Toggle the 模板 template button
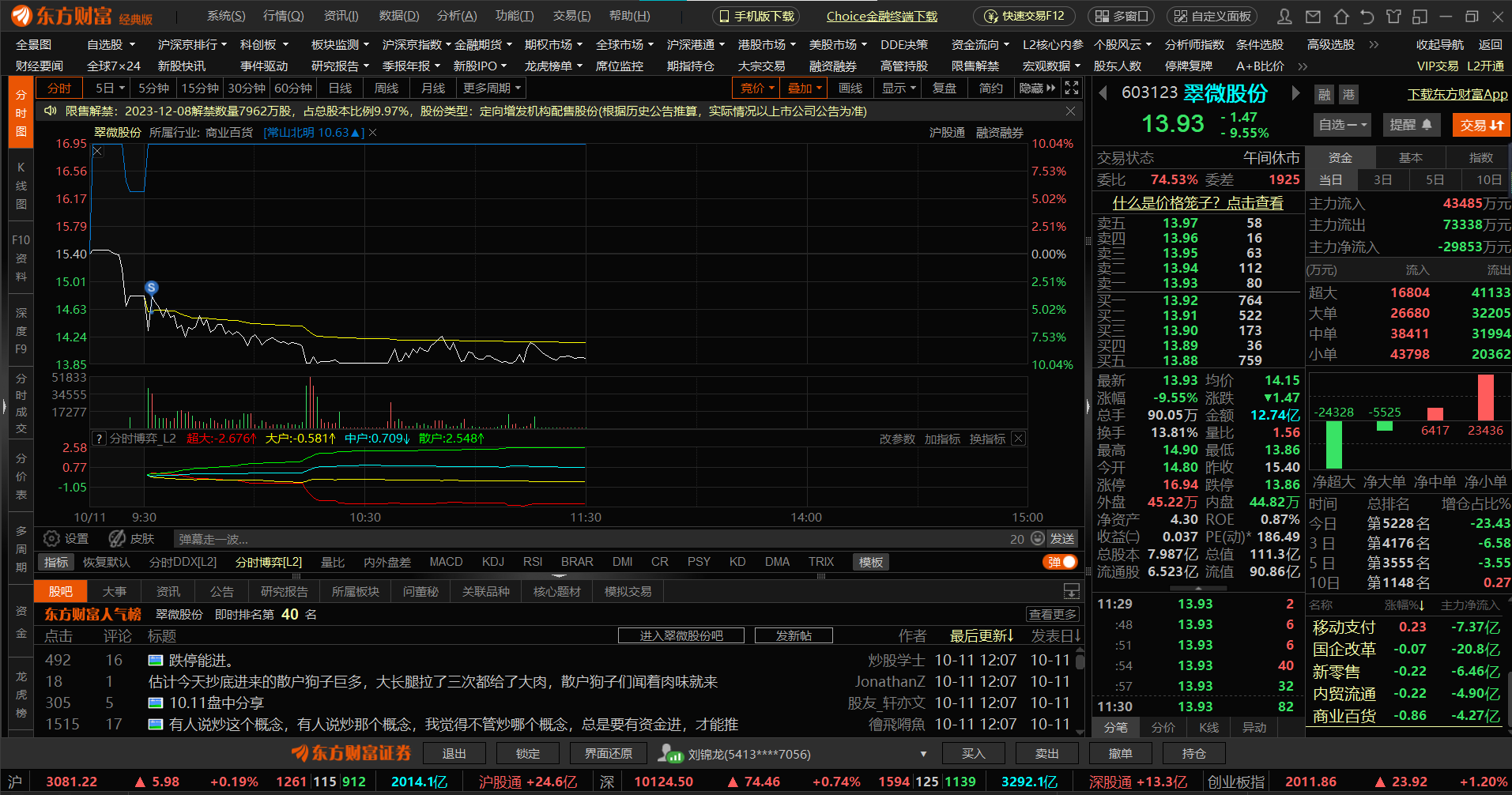1512x795 pixels. pyautogui.click(x=871, y=562)
